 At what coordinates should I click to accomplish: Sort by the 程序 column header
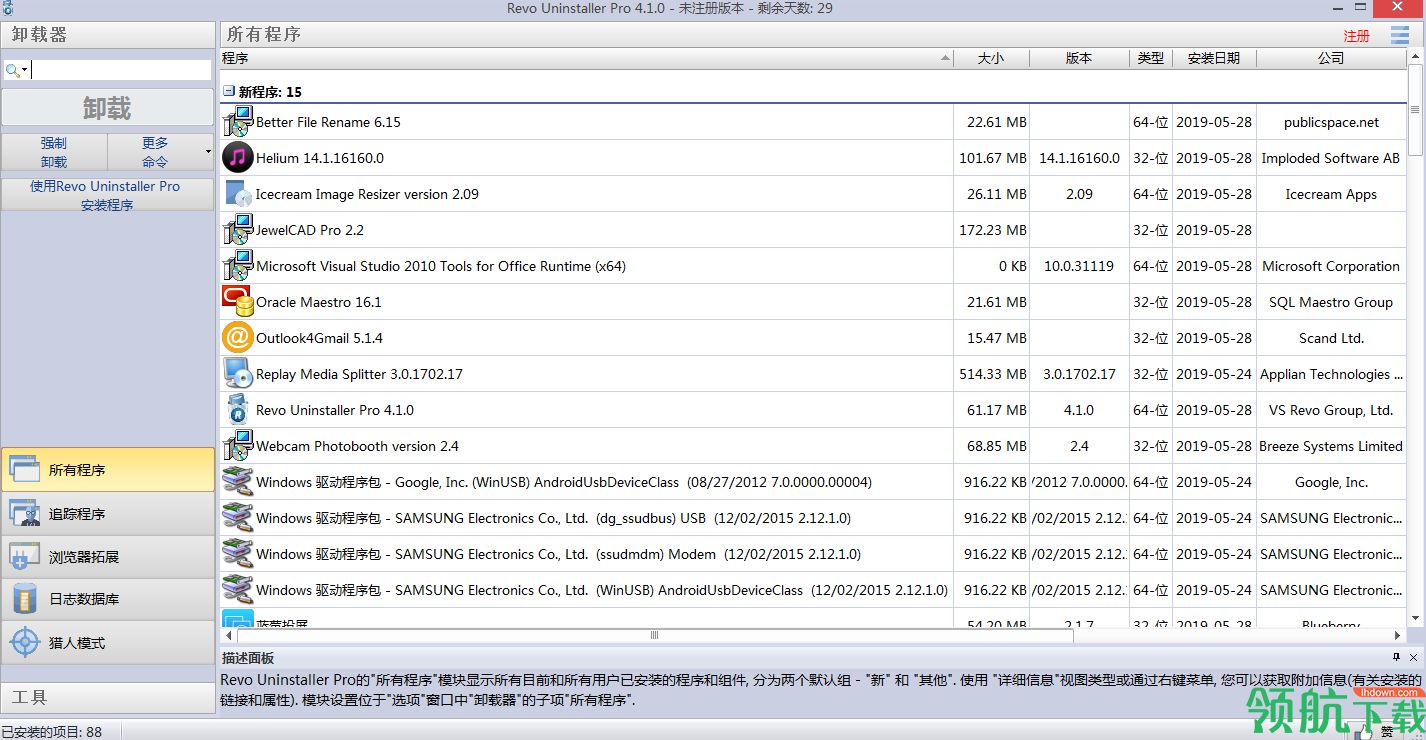[587, 58]
